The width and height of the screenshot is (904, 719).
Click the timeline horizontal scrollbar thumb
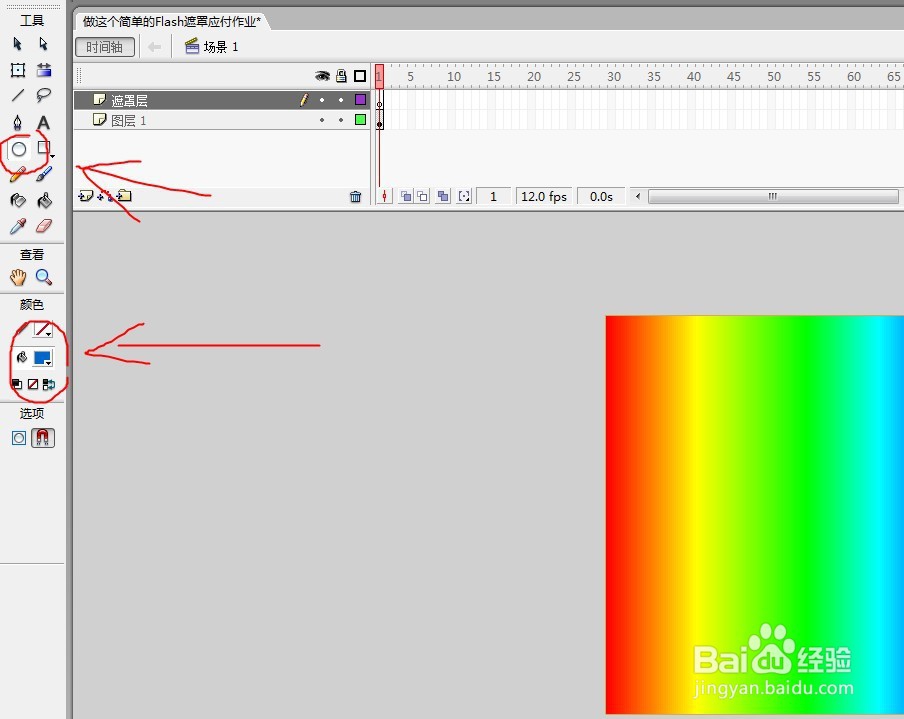(773, 197)
